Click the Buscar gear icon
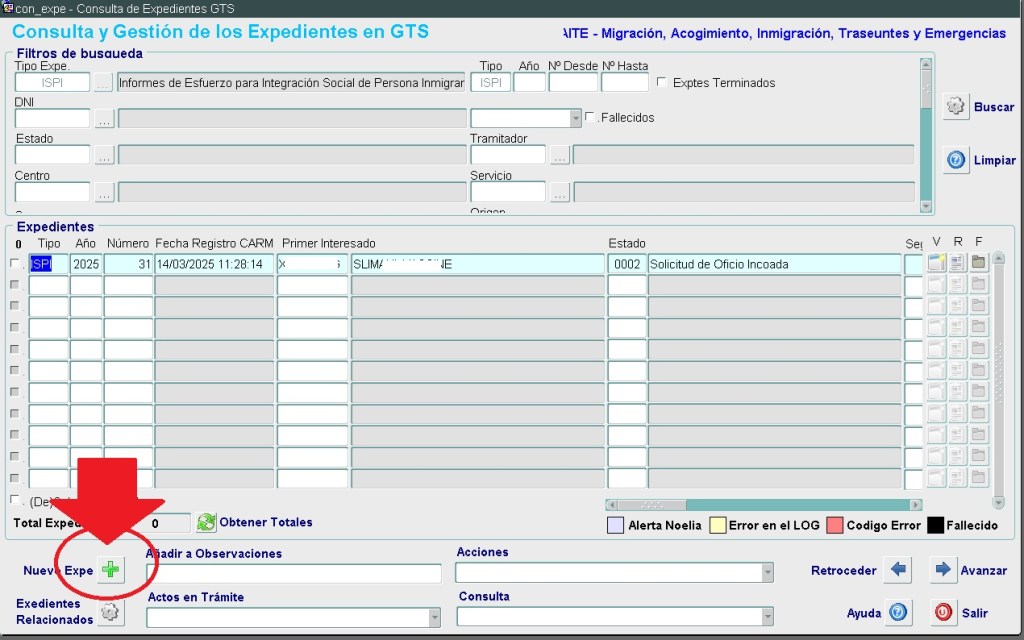Screen dimensions: 1024x640 [x=956, y=107]
